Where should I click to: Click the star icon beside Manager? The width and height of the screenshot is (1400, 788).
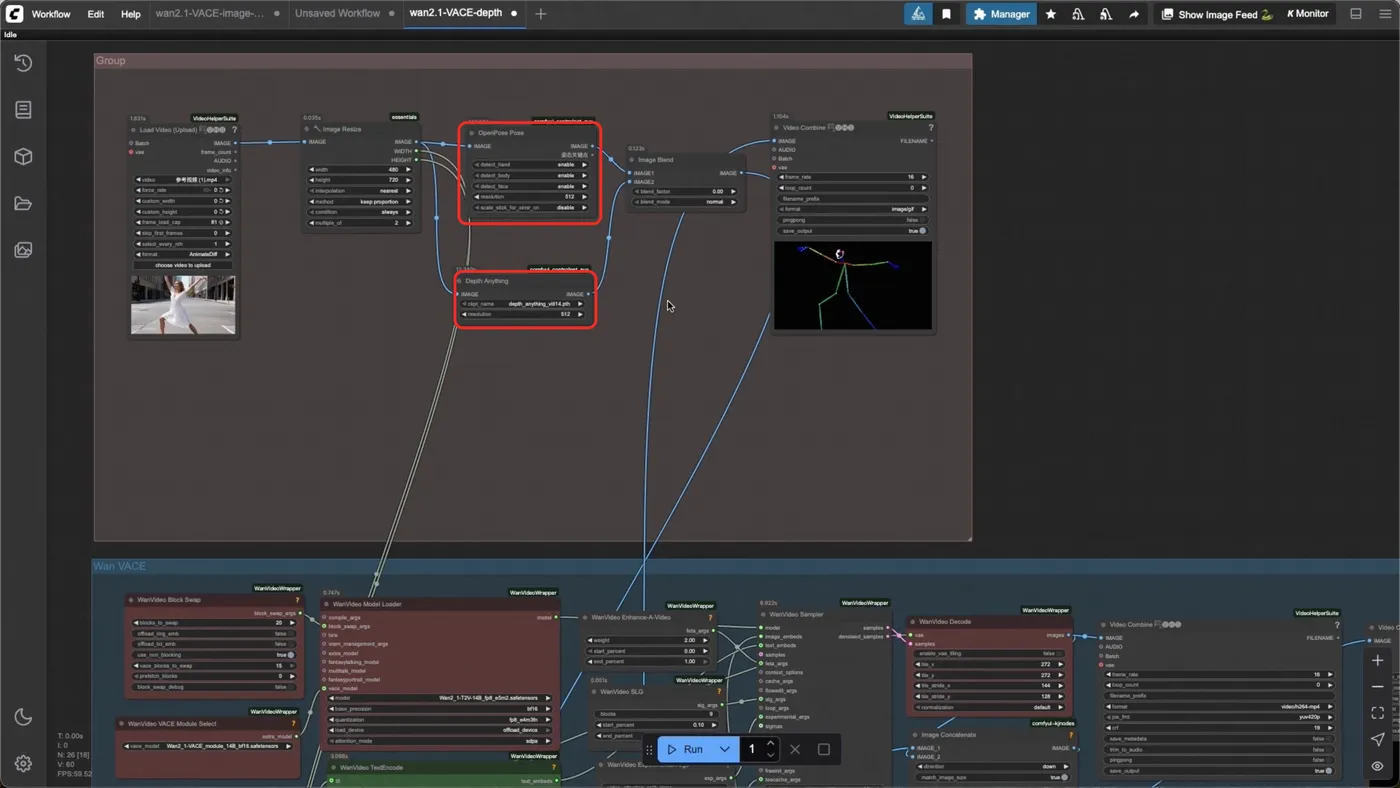pos(1051,14)
